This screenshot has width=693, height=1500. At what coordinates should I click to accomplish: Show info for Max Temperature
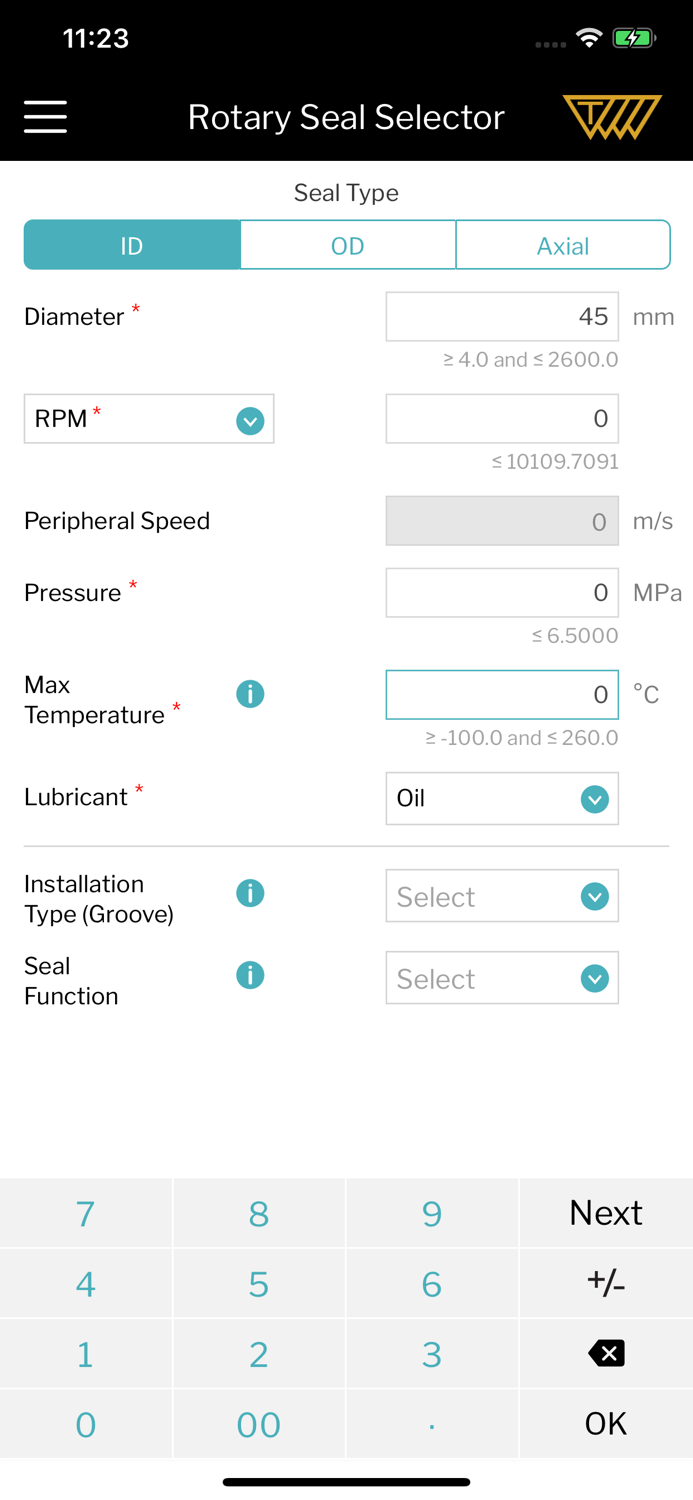pos(250,694)
